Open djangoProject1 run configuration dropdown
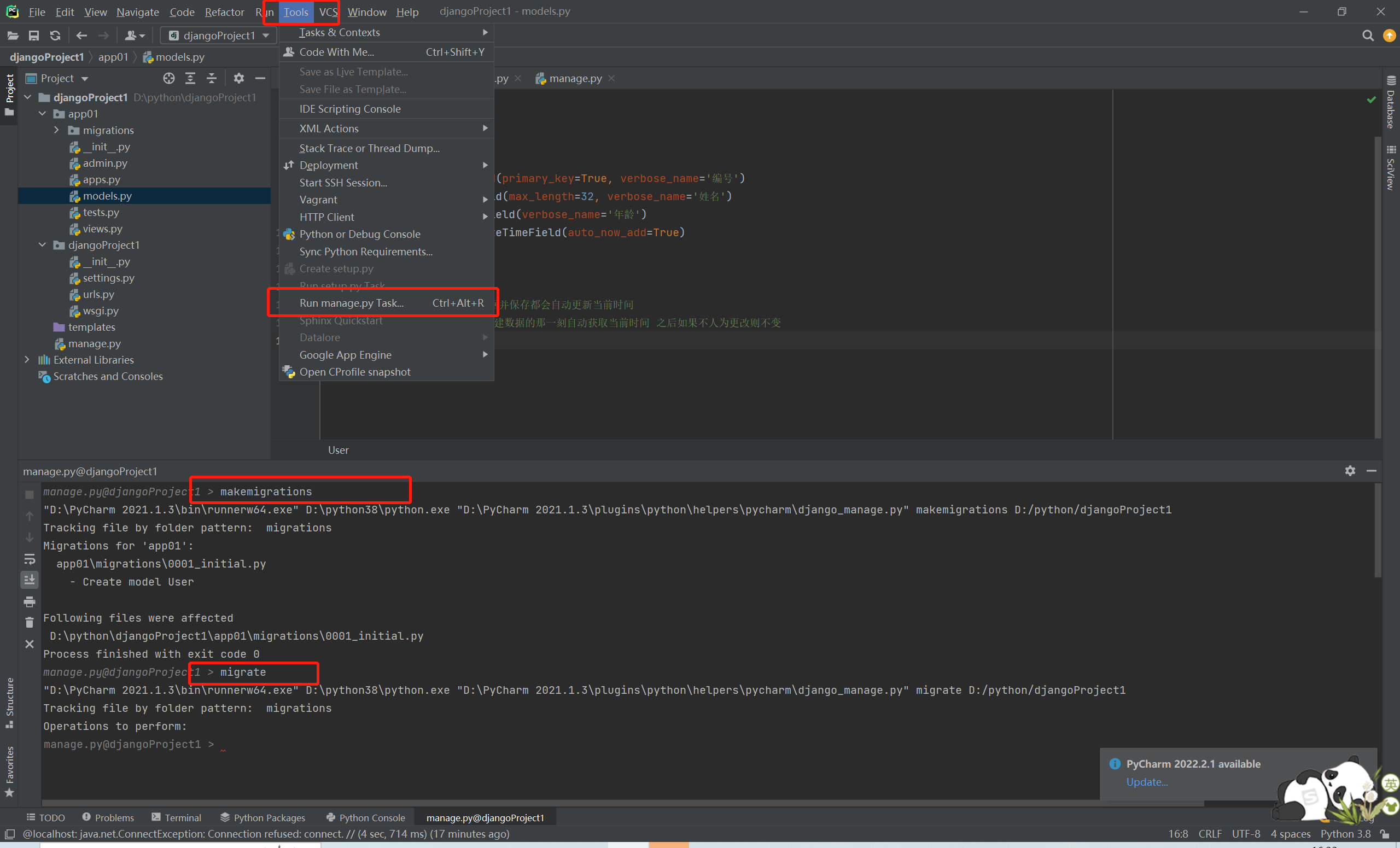Screen dimensions: 1400x848 tap(218, 36)
